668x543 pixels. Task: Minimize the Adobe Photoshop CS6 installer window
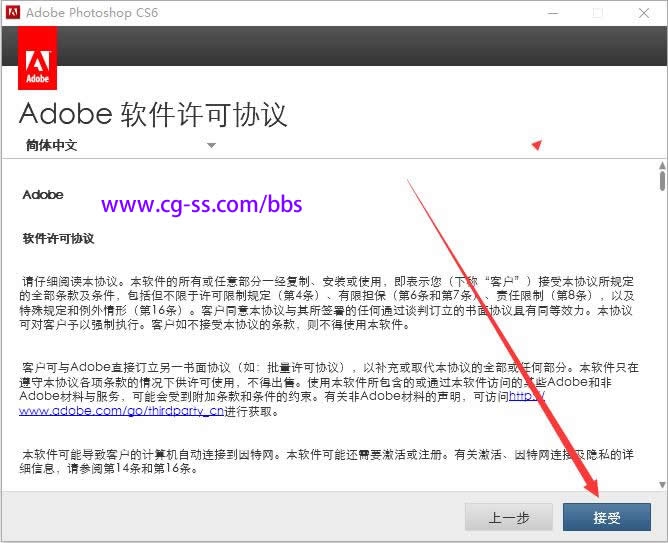click(551, 13)
